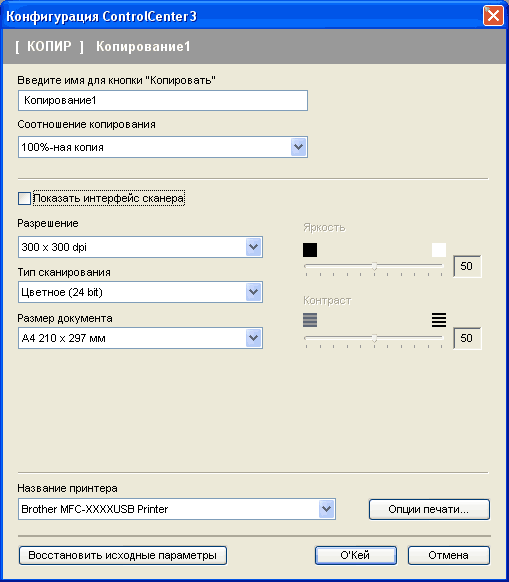Click the contrast value box showing 50
Screen dimensions: 509x582
(467, 338)
